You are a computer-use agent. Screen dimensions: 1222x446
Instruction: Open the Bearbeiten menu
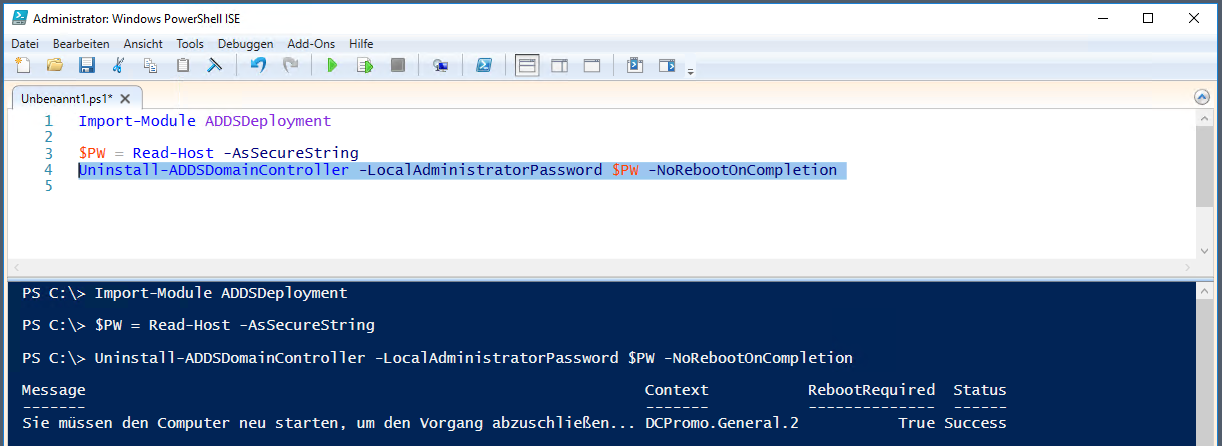tap(81, 44)
